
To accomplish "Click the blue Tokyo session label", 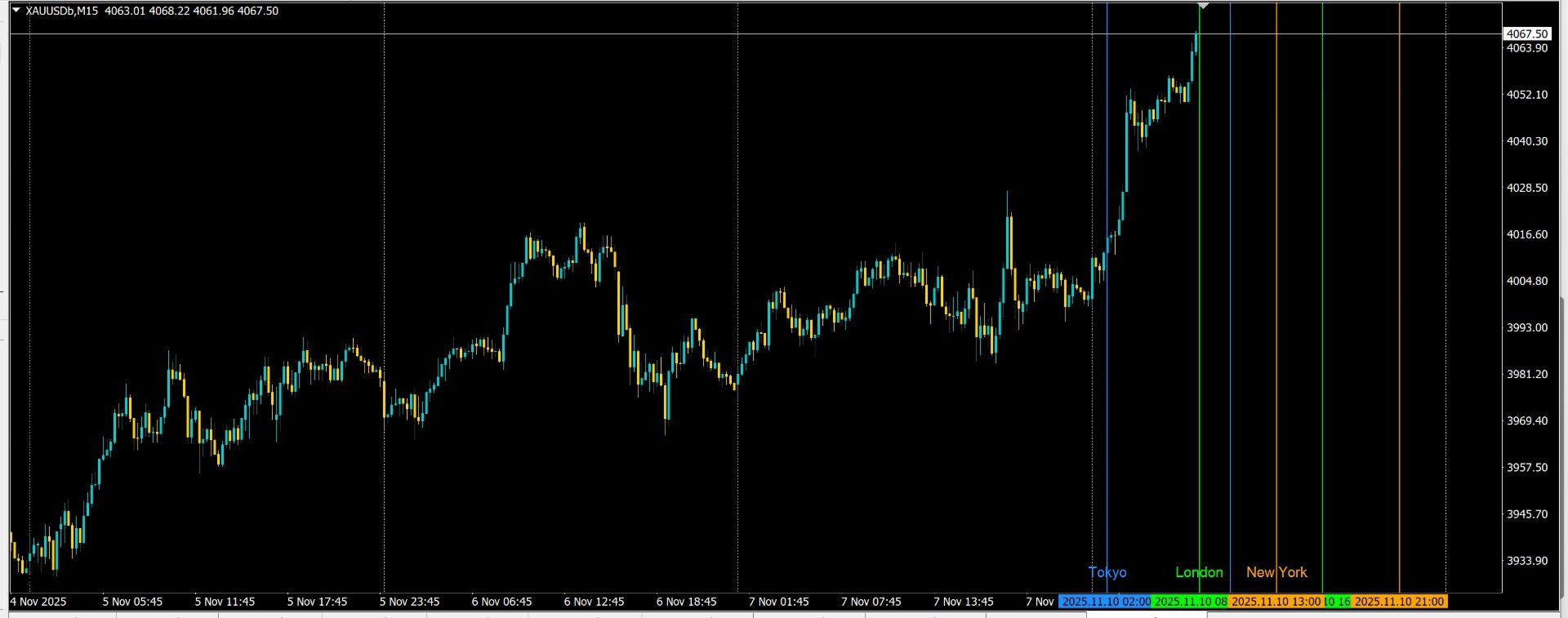I will [x=1107, y=572].
